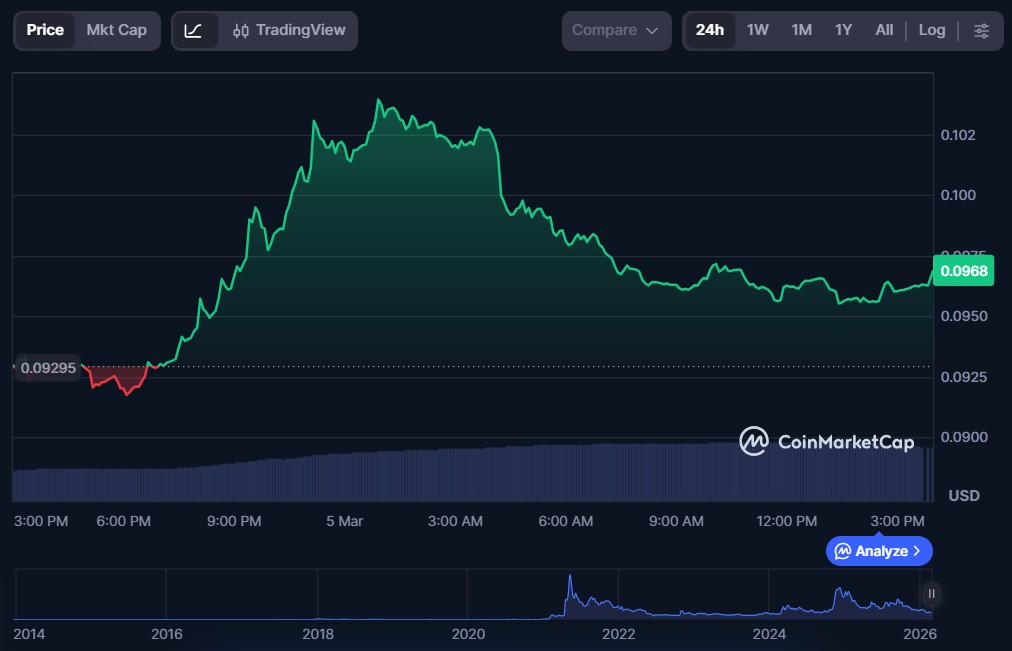This screenshot has width=1012, height=651.
Task: Select the 24h time range
Action: [x=709, y=31]
